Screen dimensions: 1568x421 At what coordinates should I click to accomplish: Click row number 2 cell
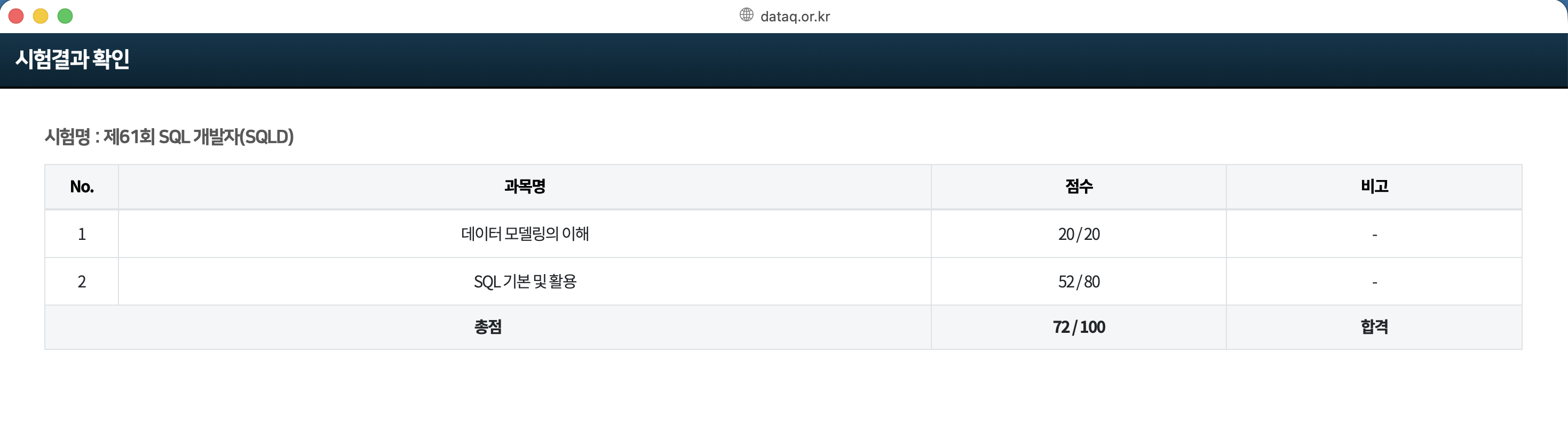tap(82, 282)
